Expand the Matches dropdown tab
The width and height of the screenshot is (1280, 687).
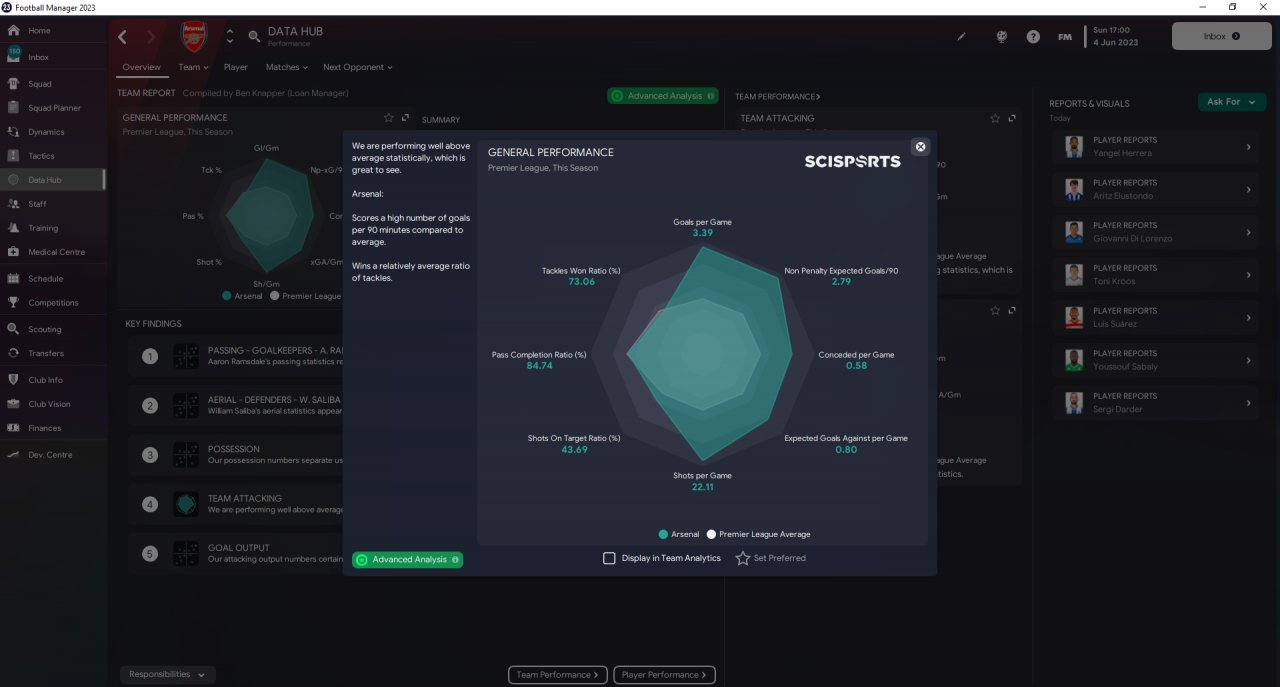click(287, 67)
